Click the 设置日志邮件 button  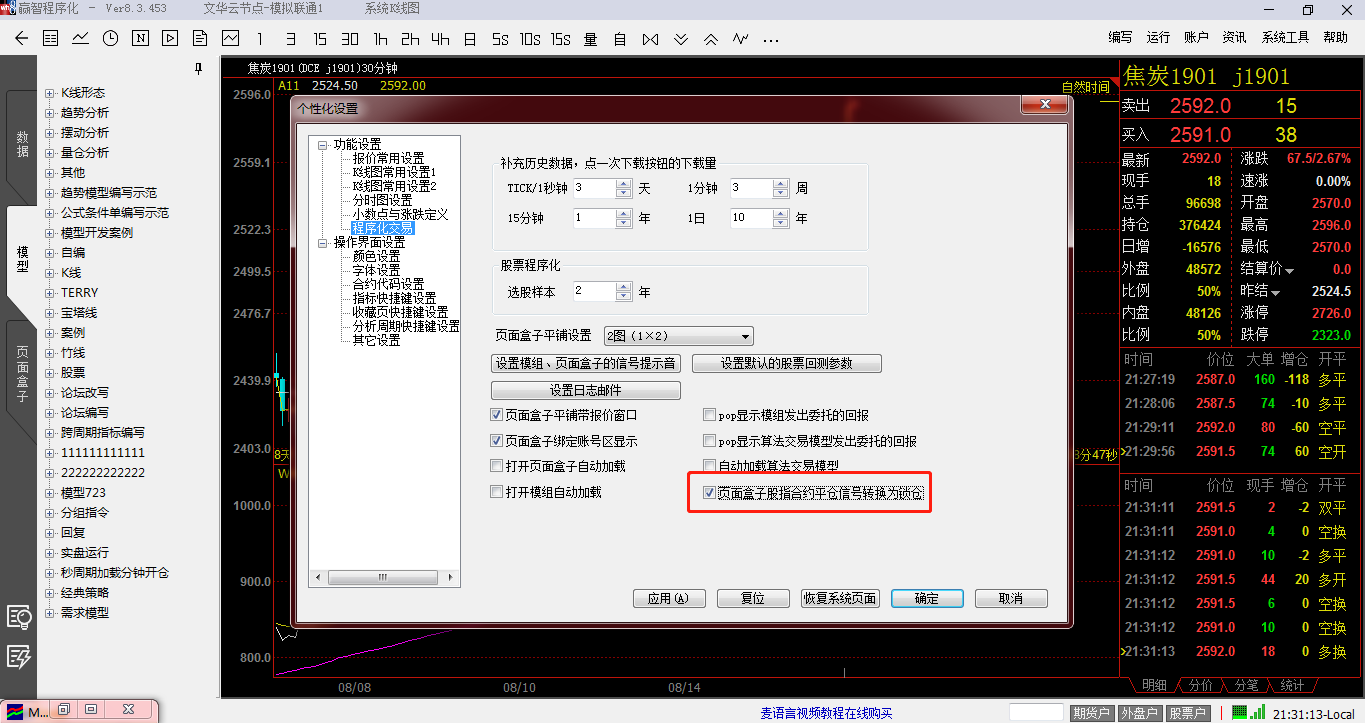(586, 390)
